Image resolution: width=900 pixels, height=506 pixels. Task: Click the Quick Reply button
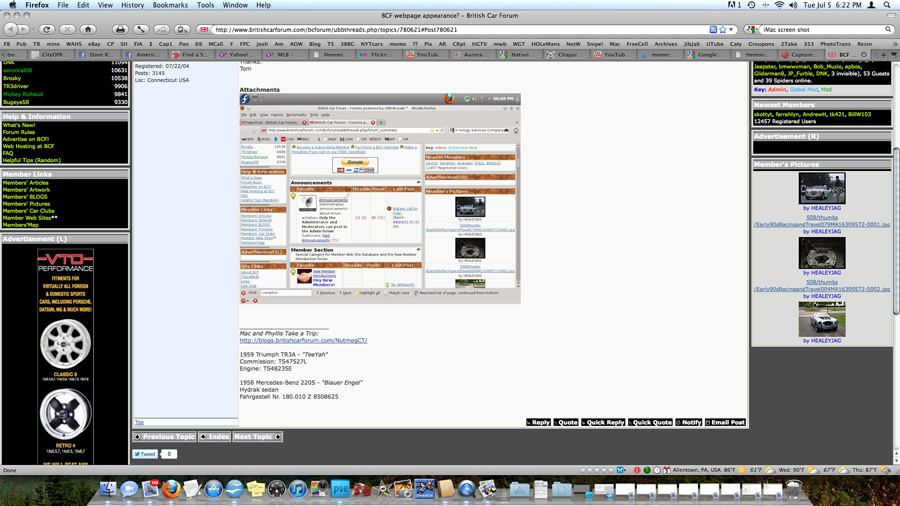point(603,422)
